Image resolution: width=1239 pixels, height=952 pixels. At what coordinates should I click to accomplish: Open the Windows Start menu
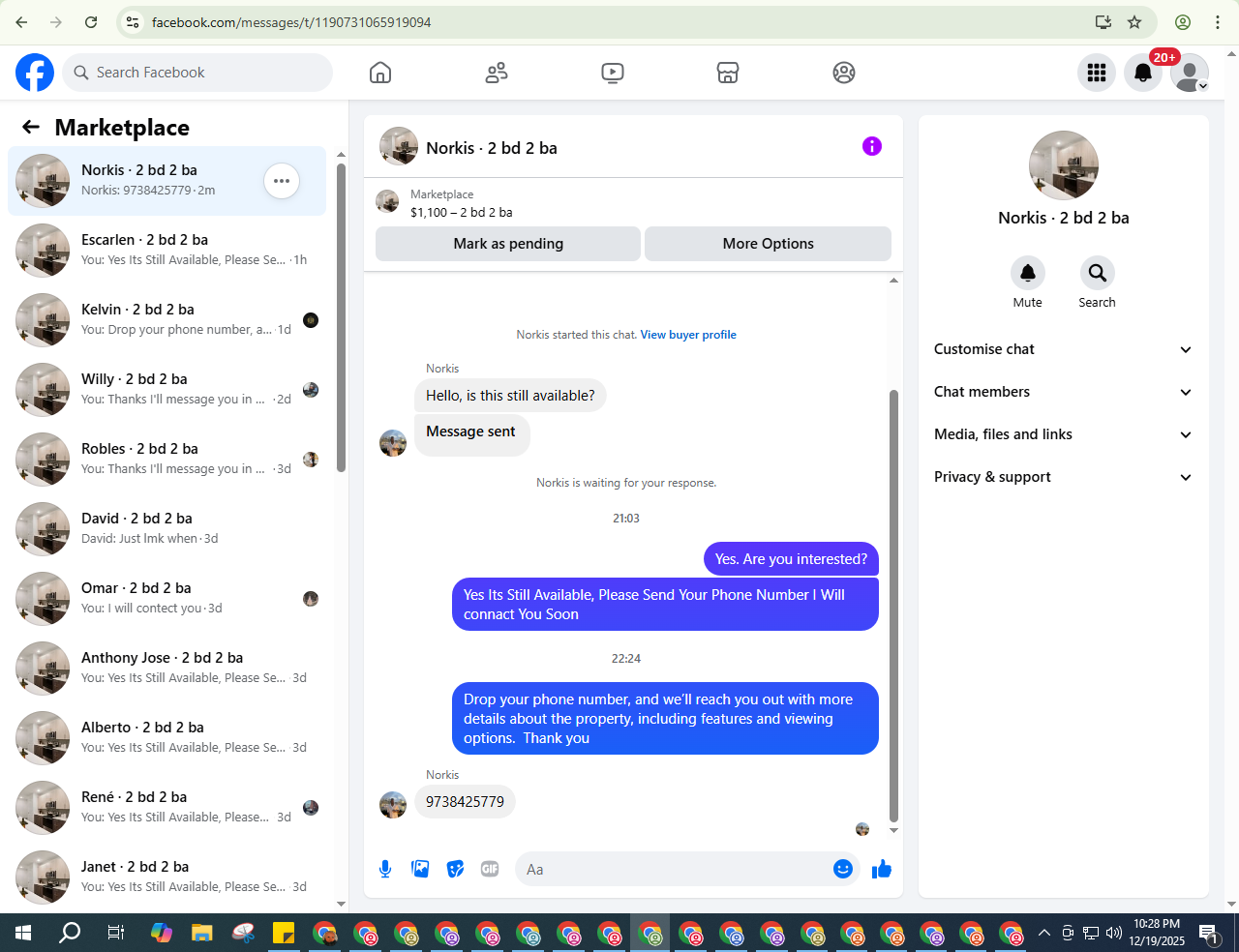pyautogui.click(x=23, y=933)
